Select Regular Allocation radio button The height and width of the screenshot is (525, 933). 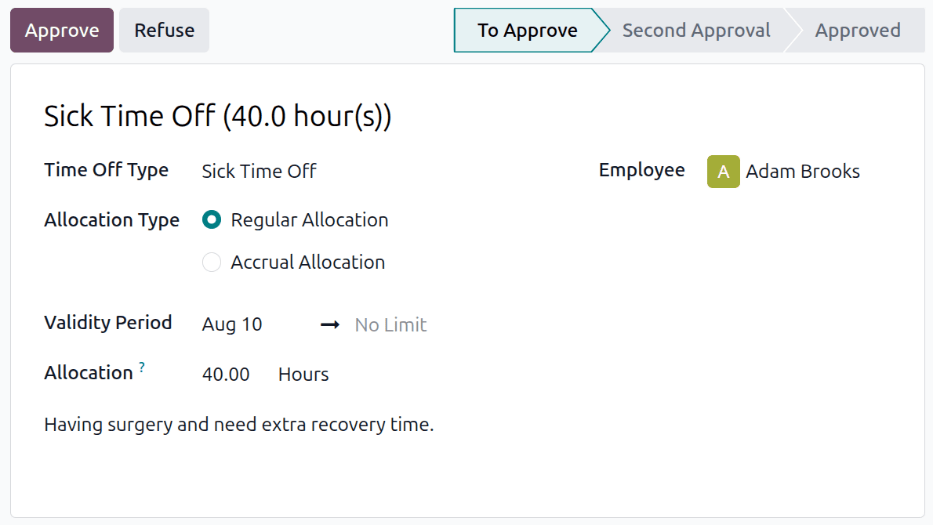pos(211,220)
